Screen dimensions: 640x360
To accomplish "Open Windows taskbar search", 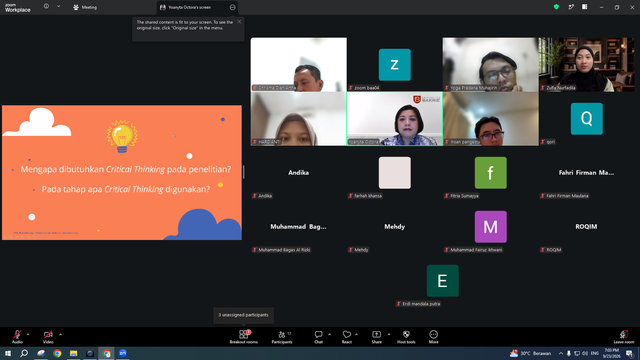I will click(24, 353).
